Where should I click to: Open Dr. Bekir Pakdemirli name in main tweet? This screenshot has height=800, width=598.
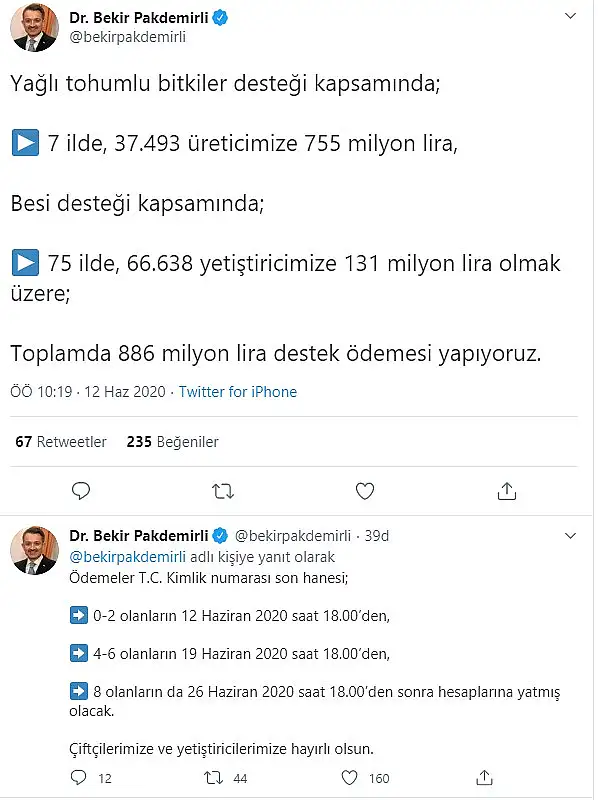tap(139, 18)
